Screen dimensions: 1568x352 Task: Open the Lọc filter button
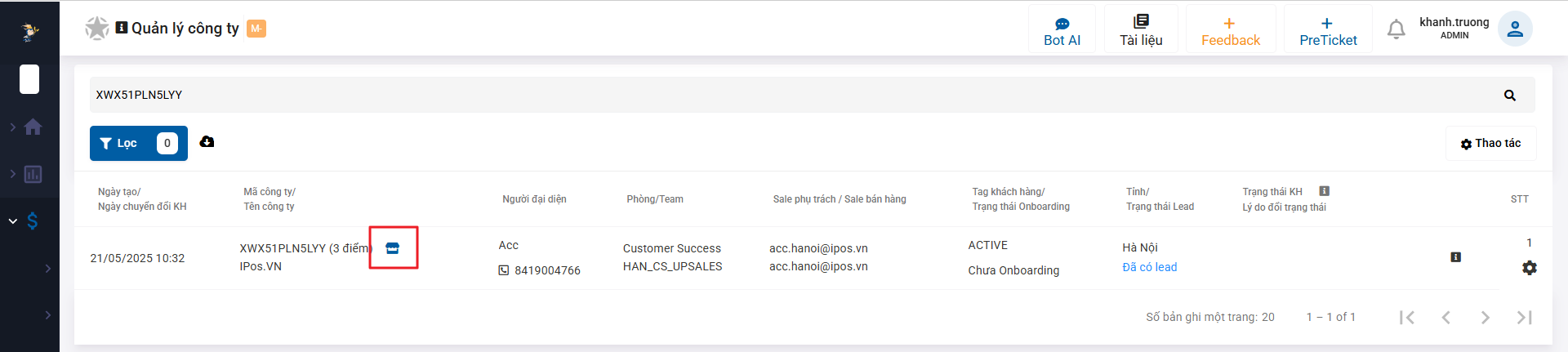139,143
